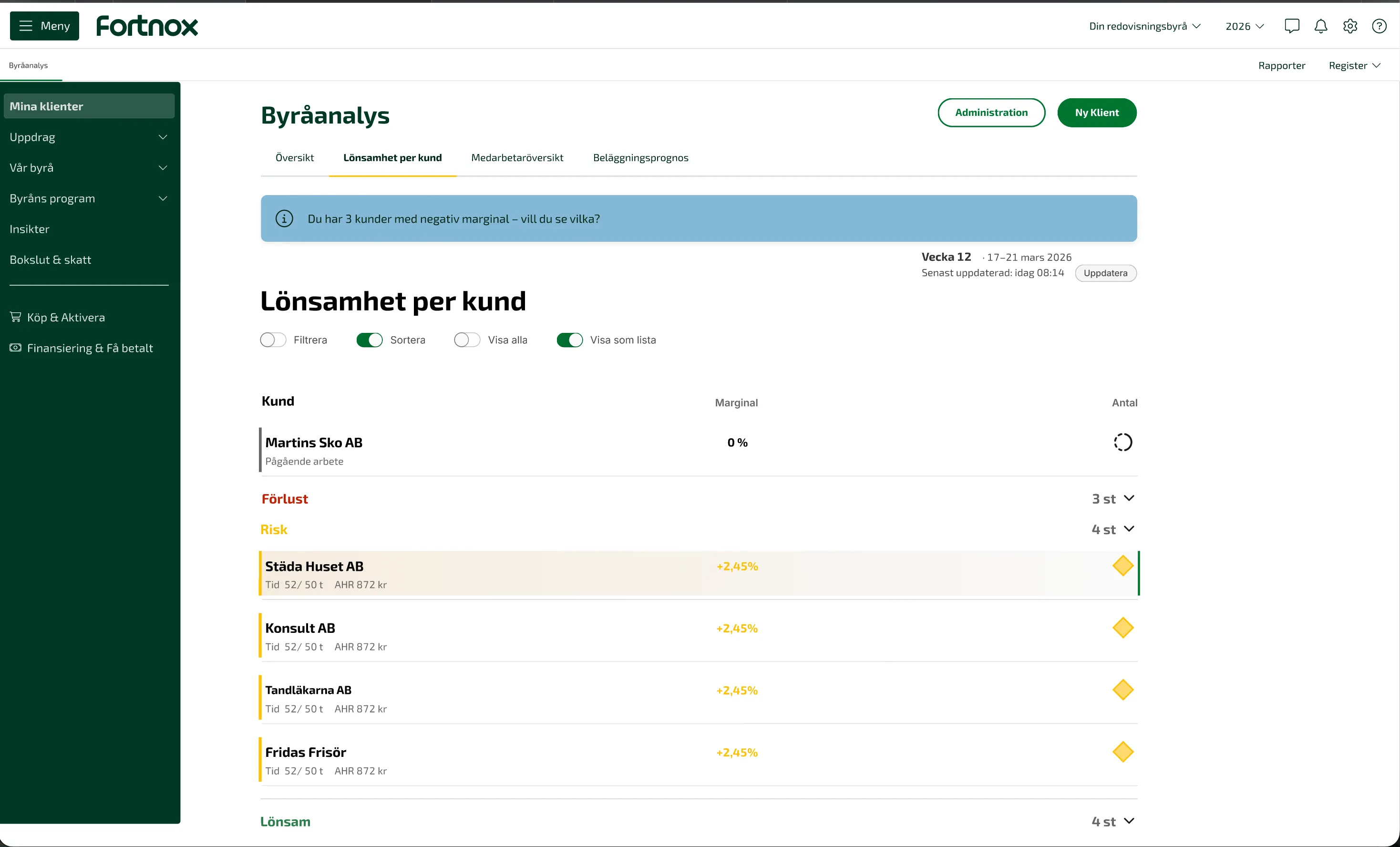Switch off the Visa som lista toggle
The width and height of the screenshot is (1400, 847).
(x=569, y=340)
